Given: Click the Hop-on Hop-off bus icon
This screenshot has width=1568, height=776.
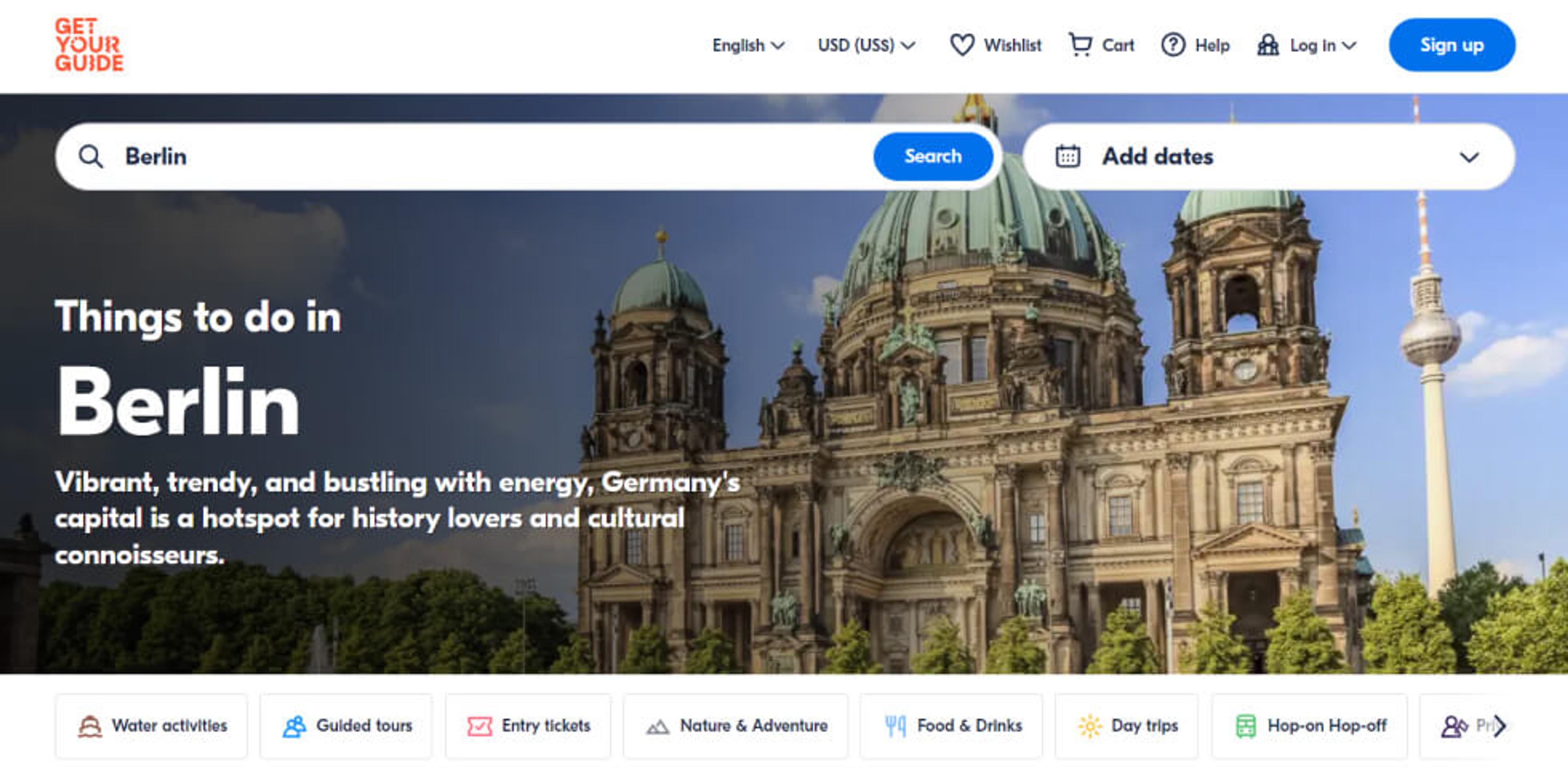Looking at the screenshot, I should tap(1246, 726).
